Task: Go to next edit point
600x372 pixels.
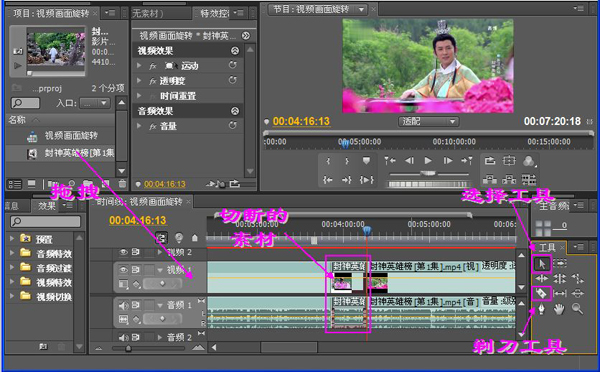Action: [x=467, y=160]
